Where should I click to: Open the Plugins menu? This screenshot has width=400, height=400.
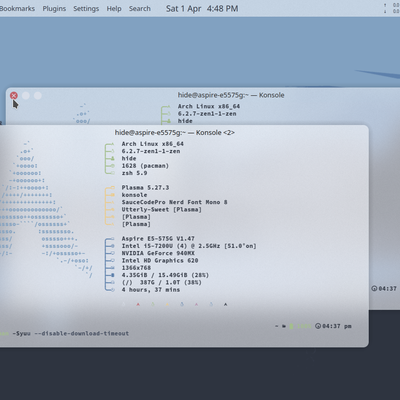coord(54,9)
